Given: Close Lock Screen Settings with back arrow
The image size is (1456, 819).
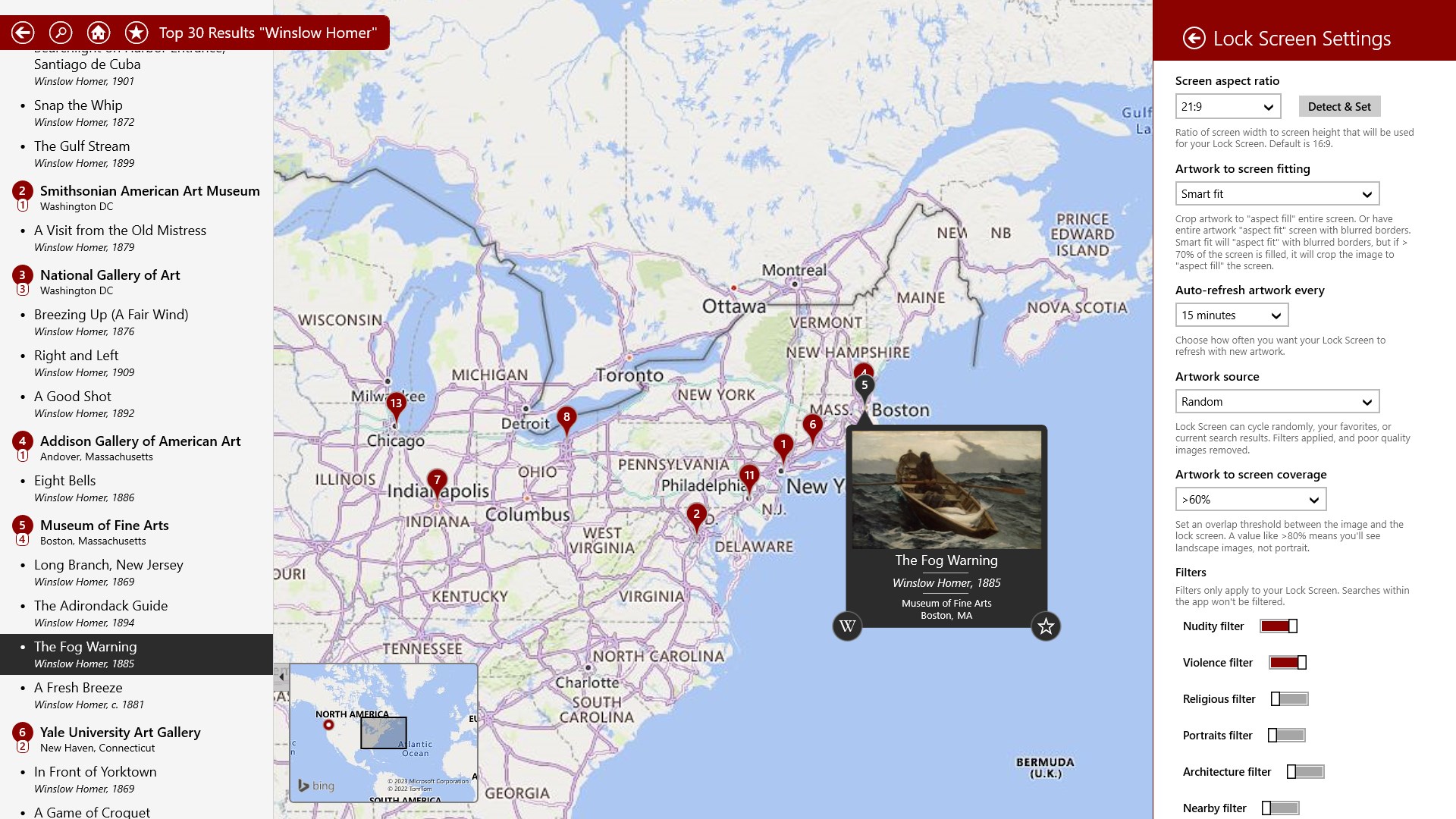Looking at the screenshot, I should pyautogui.click(x=1194, y=38).
